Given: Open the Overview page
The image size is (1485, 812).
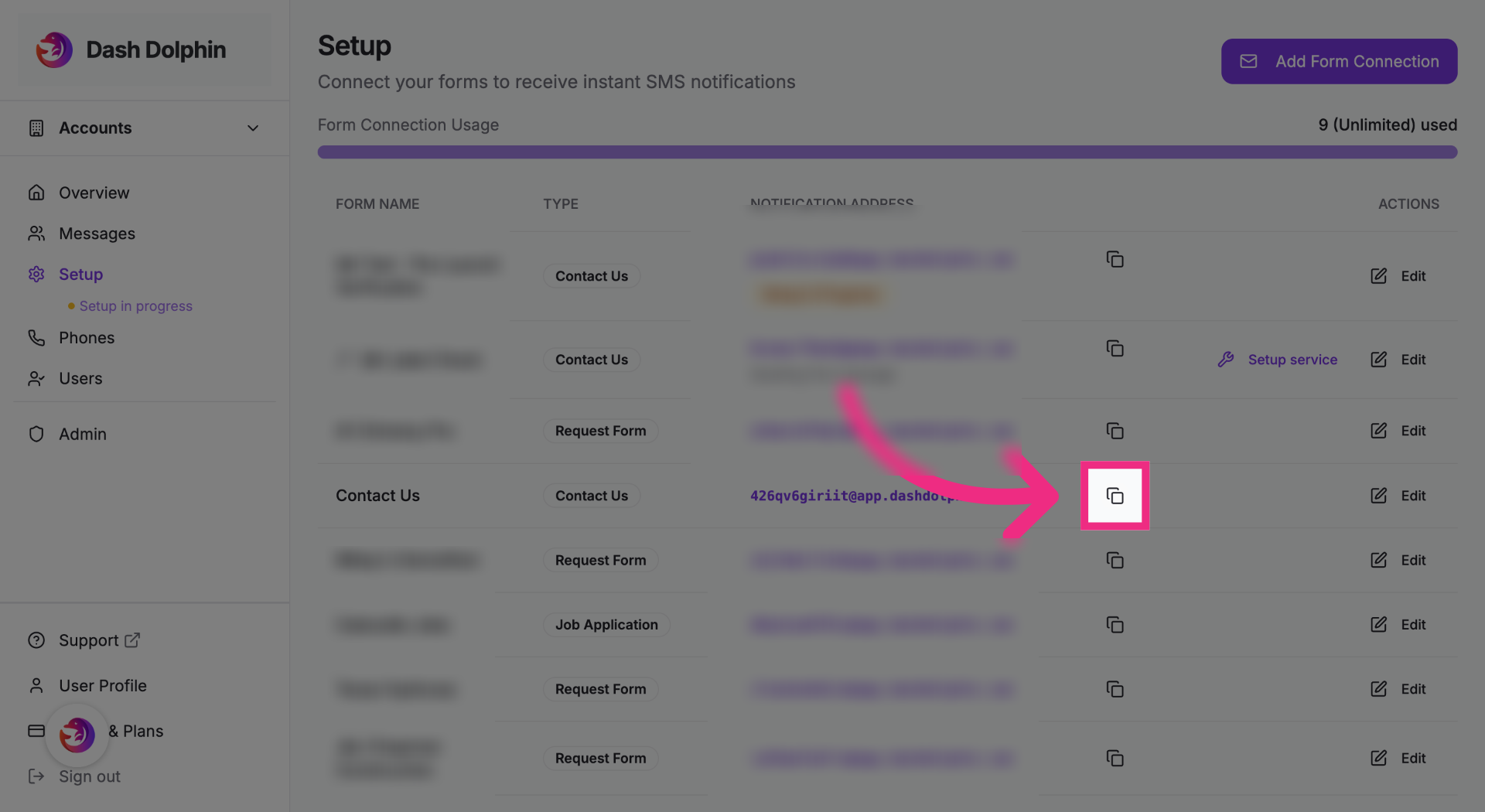Looking at the screenshot, I should point(94,193).
